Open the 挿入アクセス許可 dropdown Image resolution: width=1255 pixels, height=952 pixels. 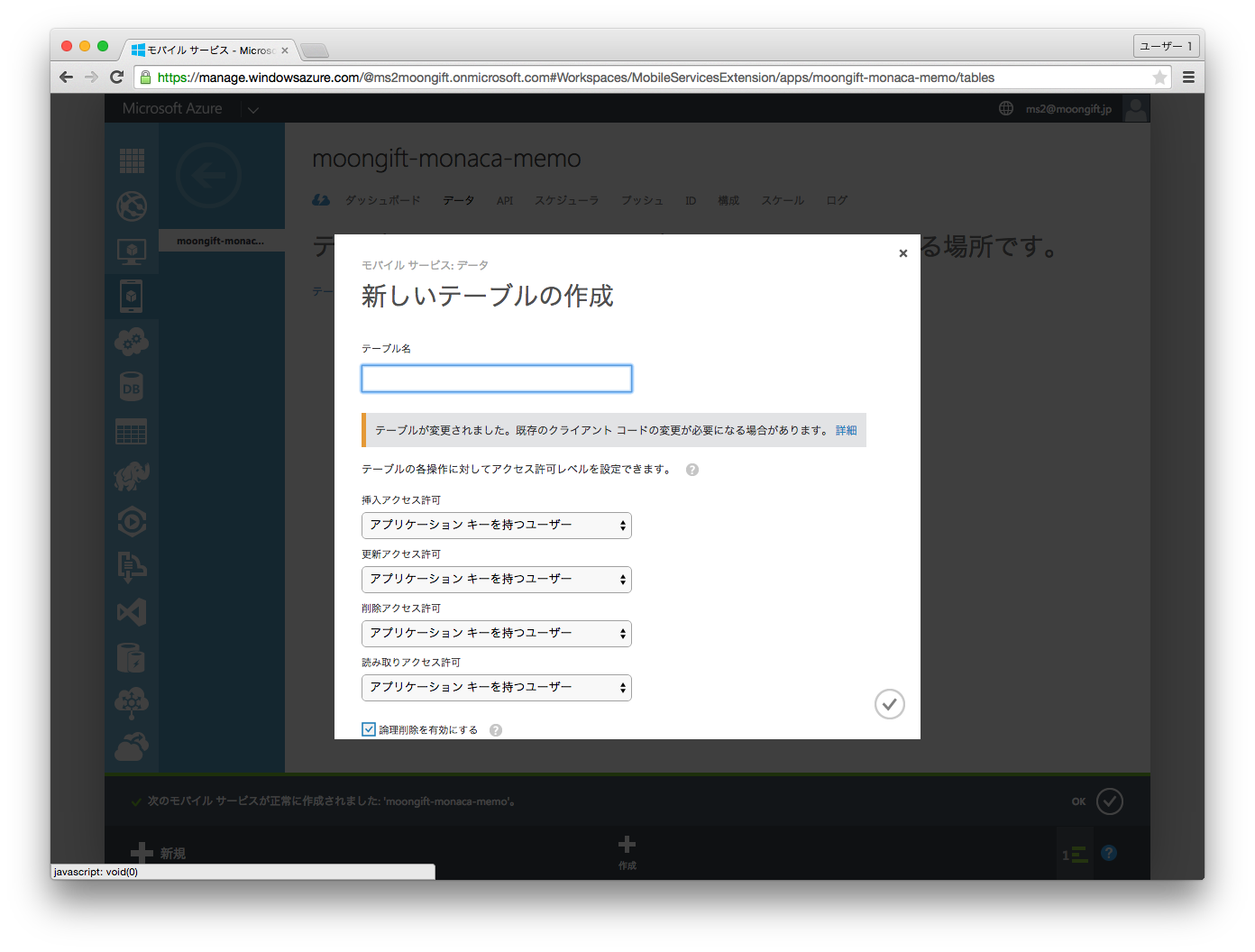click(x=496, y=526)
